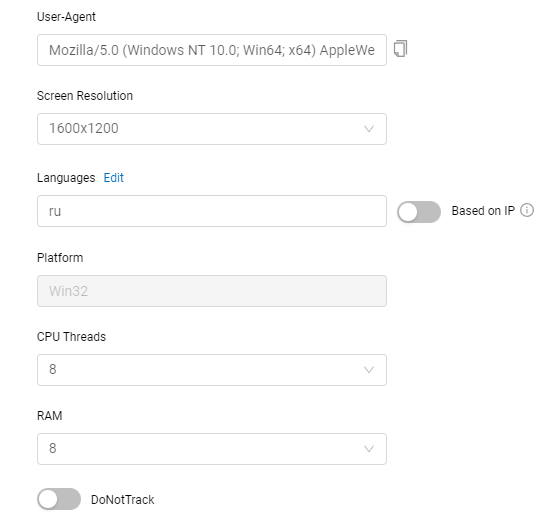Open the 1600x1200 Screen Resolution dropdown
Viewport: 560px width, 530px height.
[x=212, y=129]
